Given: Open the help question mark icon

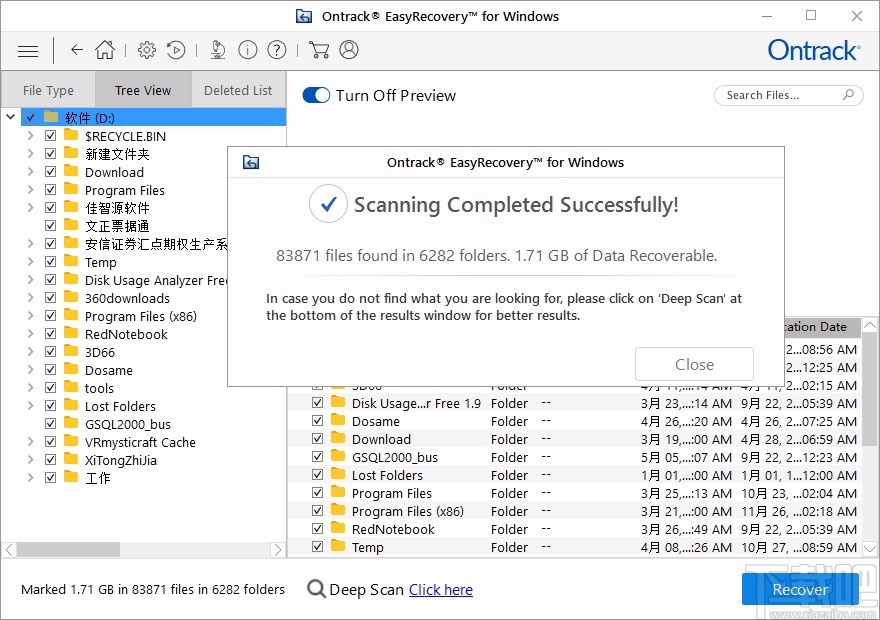Looking at the screenshot, I should pos(277,50).
